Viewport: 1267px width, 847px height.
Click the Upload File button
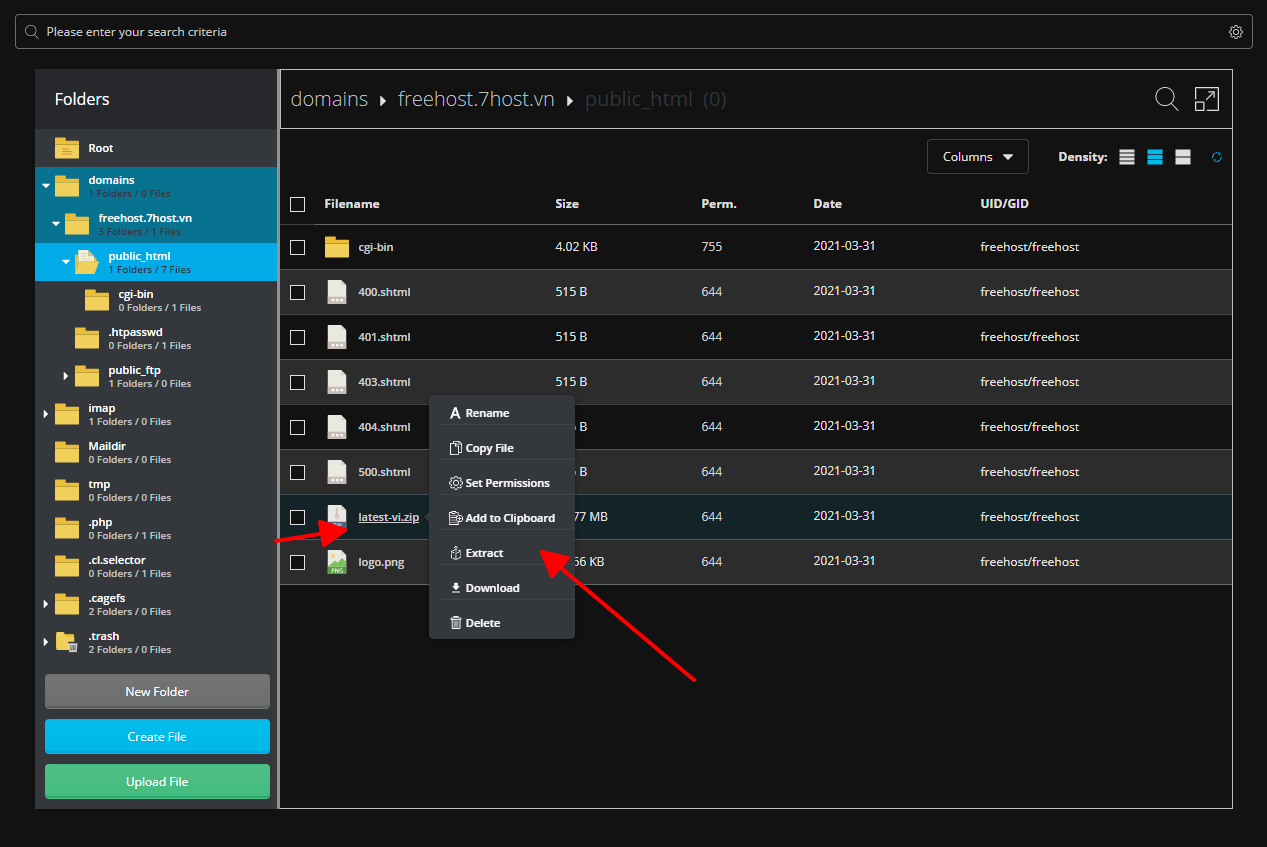(157, 781)
